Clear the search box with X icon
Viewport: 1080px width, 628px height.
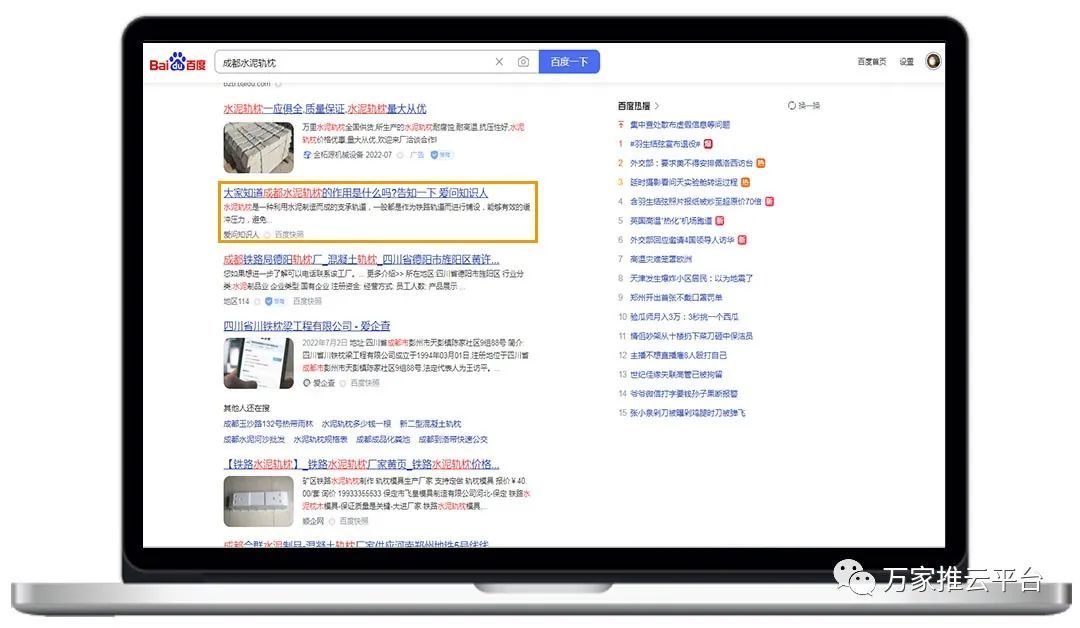click(499, 62)
